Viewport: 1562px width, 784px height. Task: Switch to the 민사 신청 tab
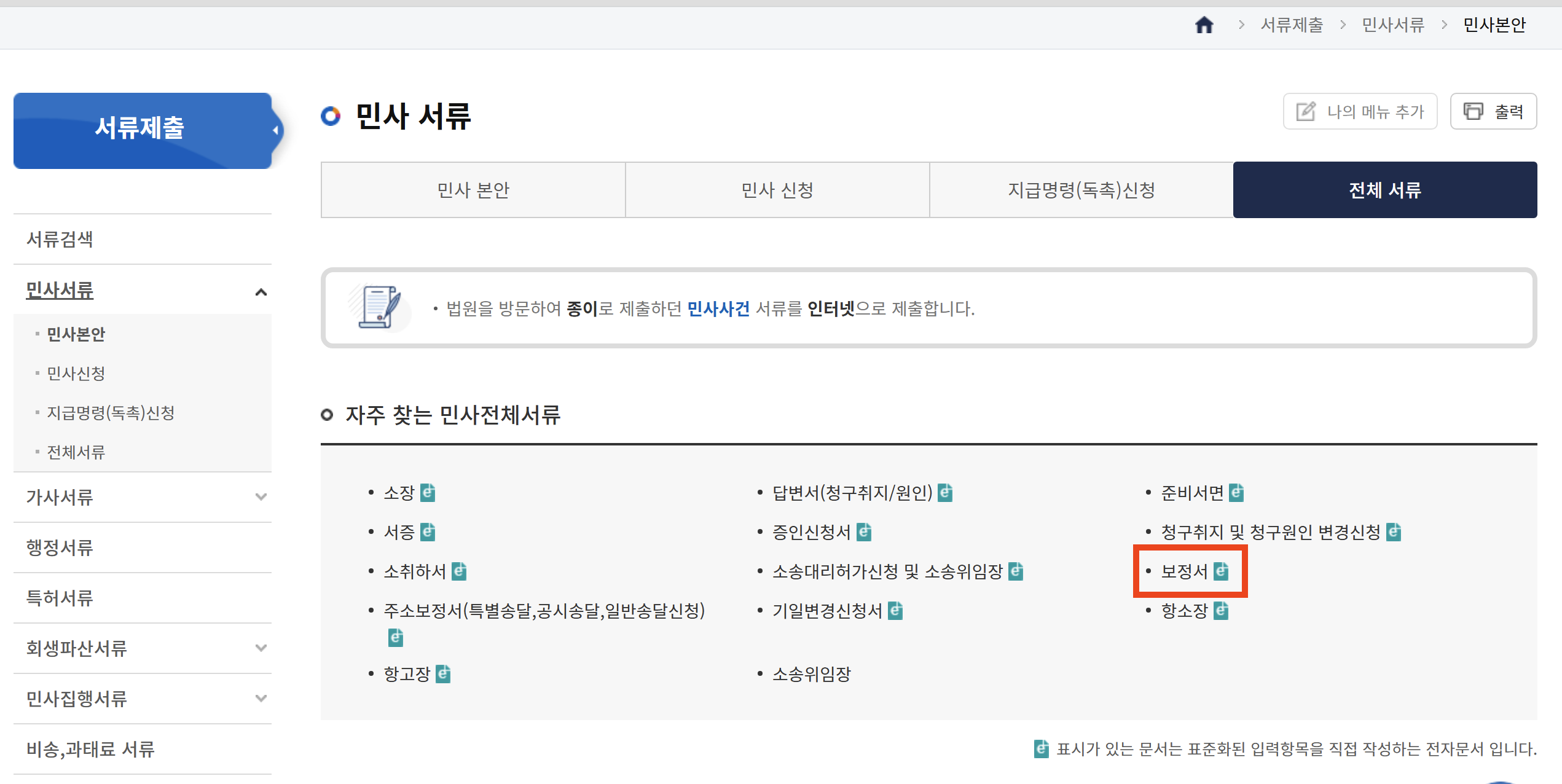click(777, 190)
